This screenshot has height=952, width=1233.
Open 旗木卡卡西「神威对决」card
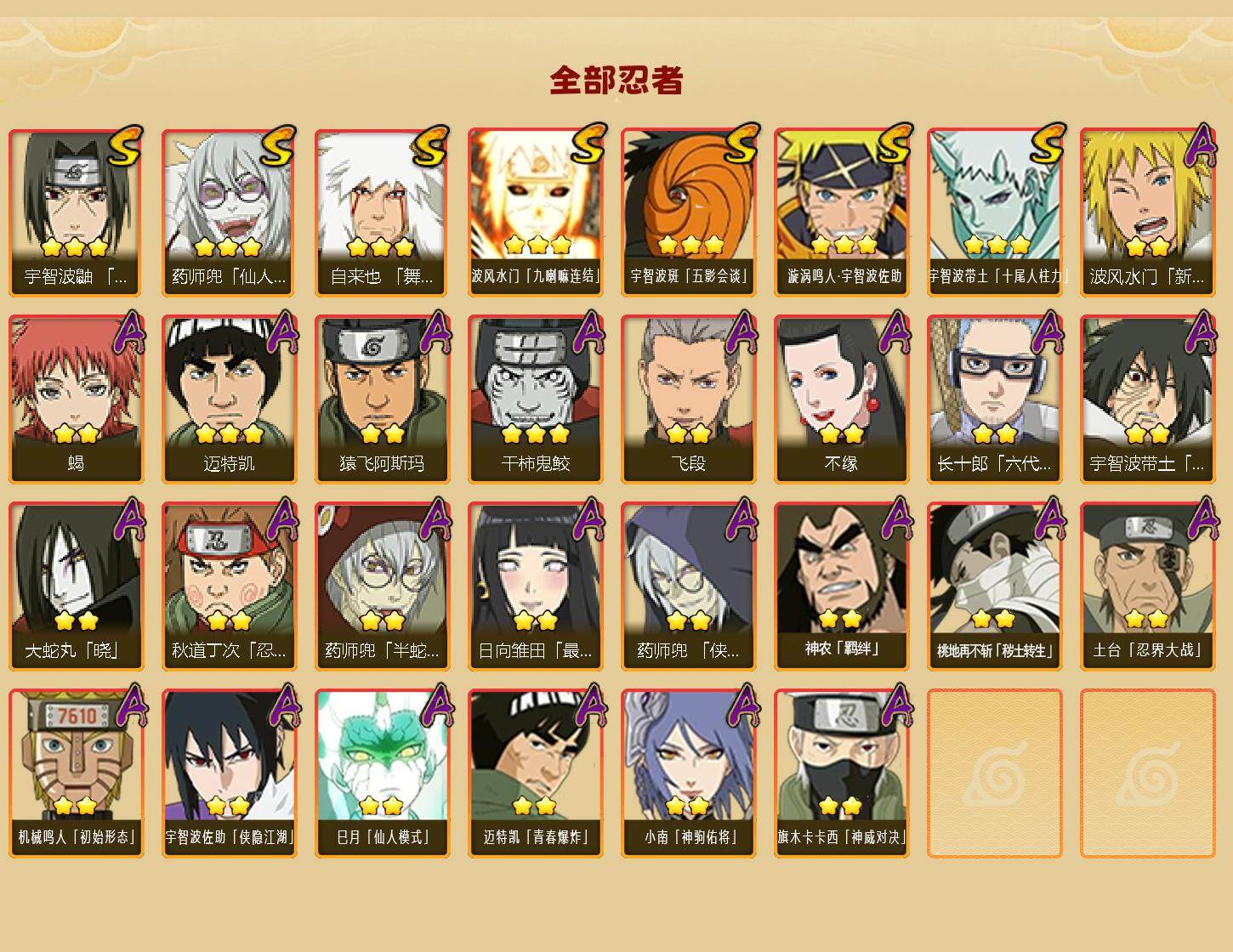point(841,773)
